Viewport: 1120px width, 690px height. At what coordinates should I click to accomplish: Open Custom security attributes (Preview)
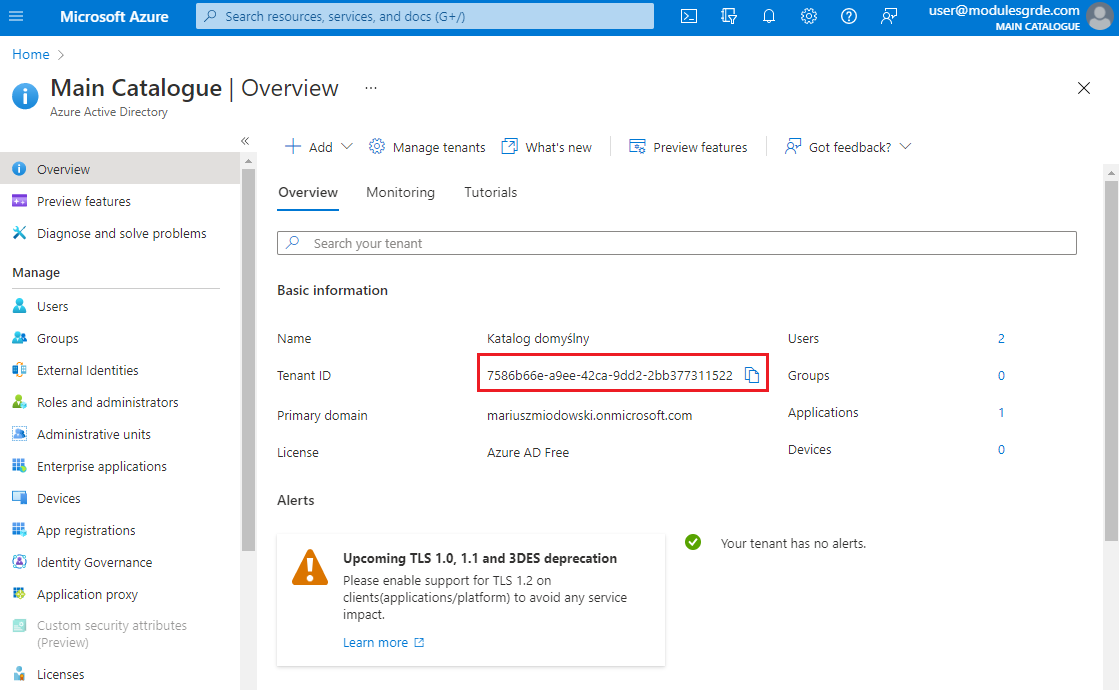pos(120,634)
